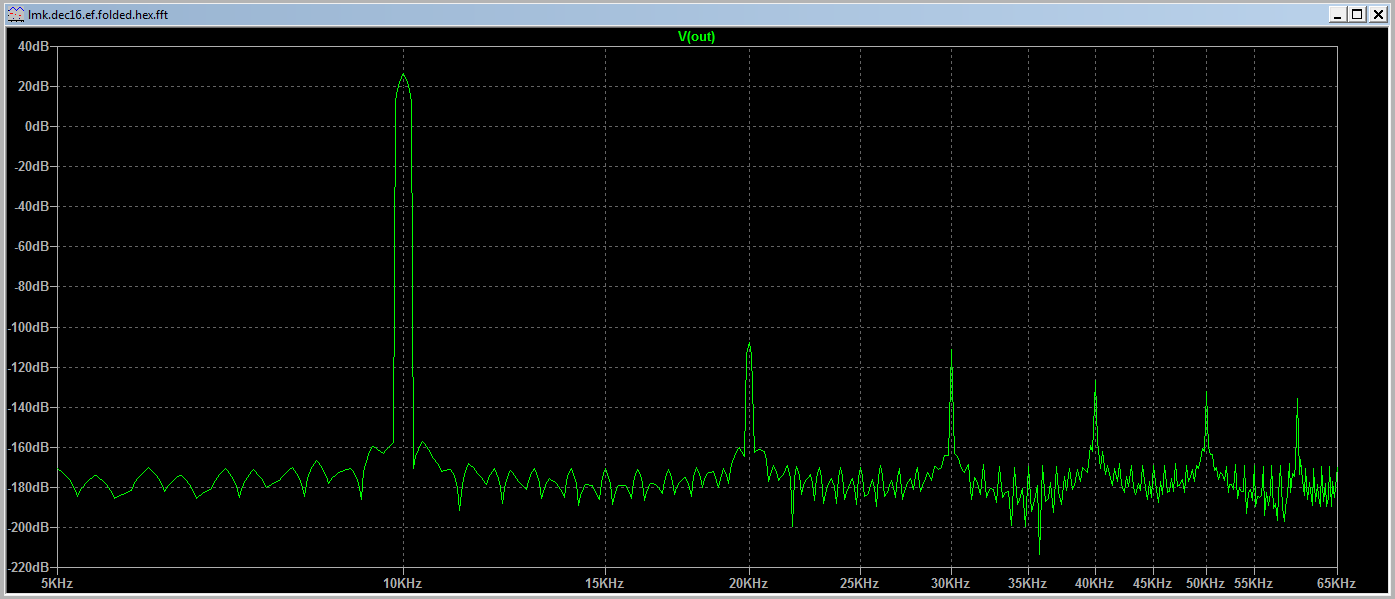Click the 40dB vertical axis label
The width and height of the screenshot is (1395, 599).
34,46
